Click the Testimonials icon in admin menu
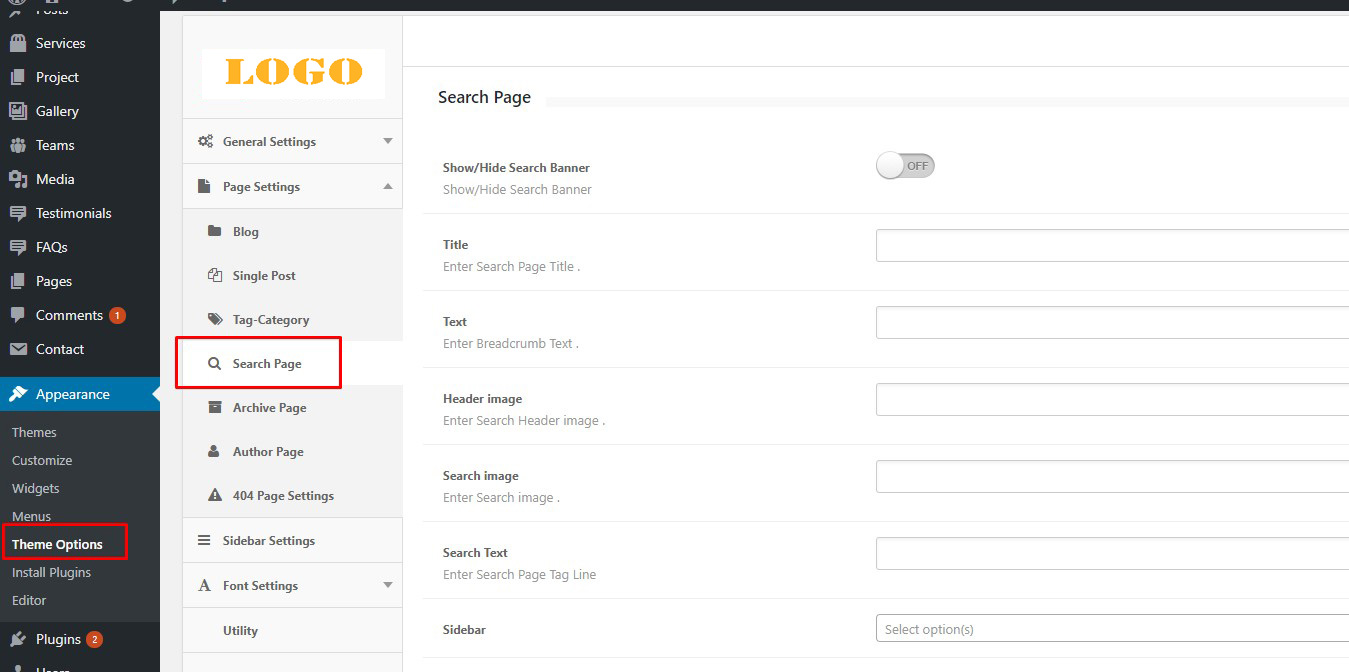This screenshot has width=1349, height=672. [18, 213]
